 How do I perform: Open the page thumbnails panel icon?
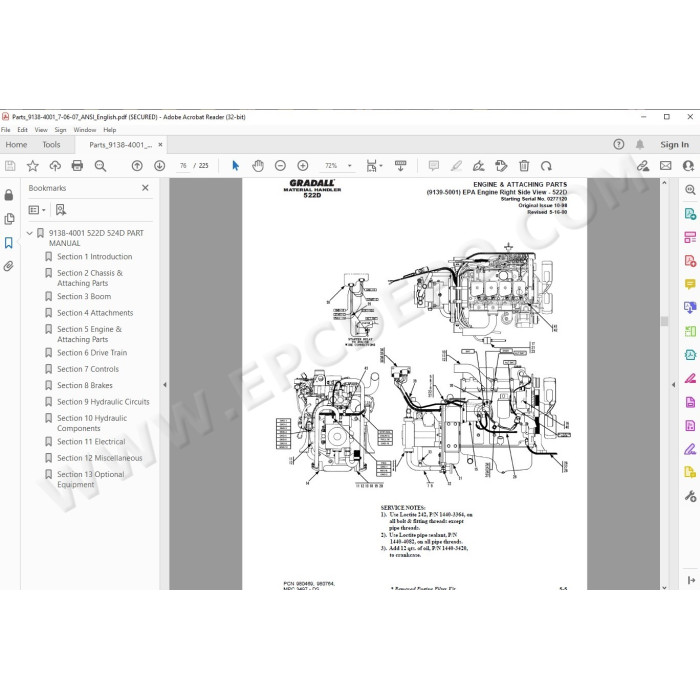coord(9,219)
